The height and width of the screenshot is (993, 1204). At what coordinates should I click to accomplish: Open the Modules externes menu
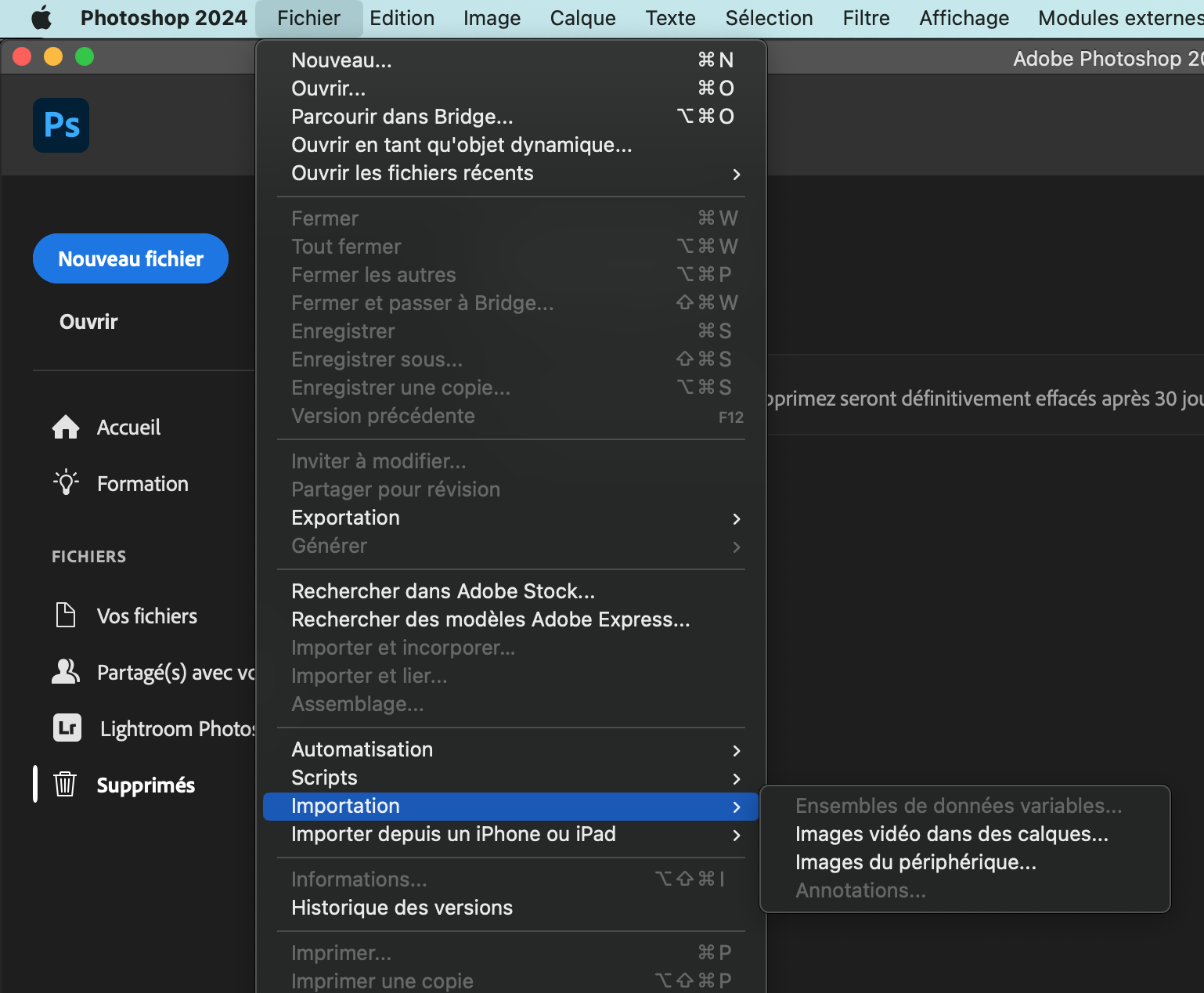point(1120,18)
